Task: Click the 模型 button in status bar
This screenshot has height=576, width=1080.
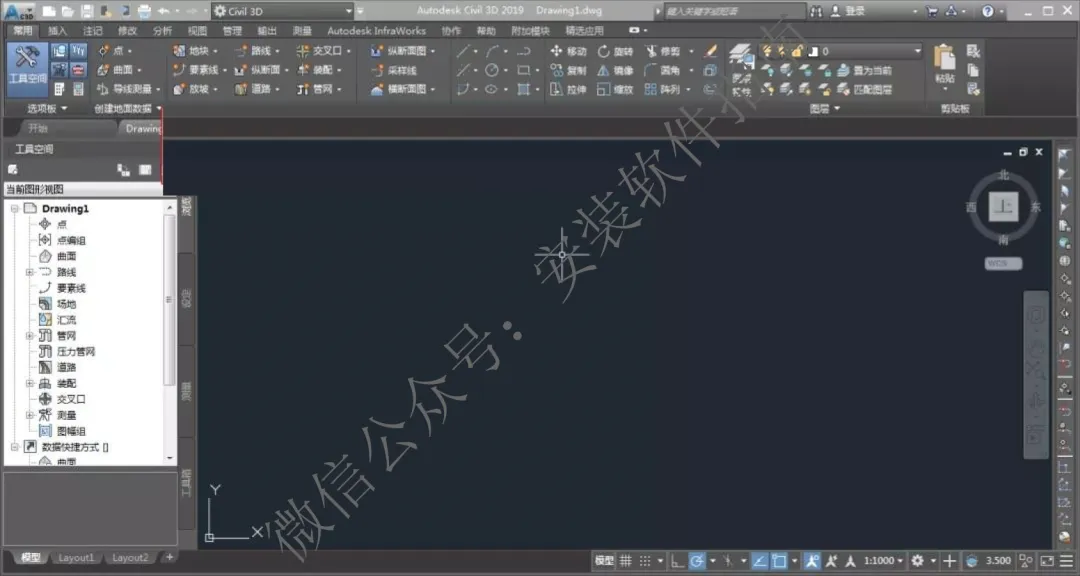Action: (x=604, y=561)
